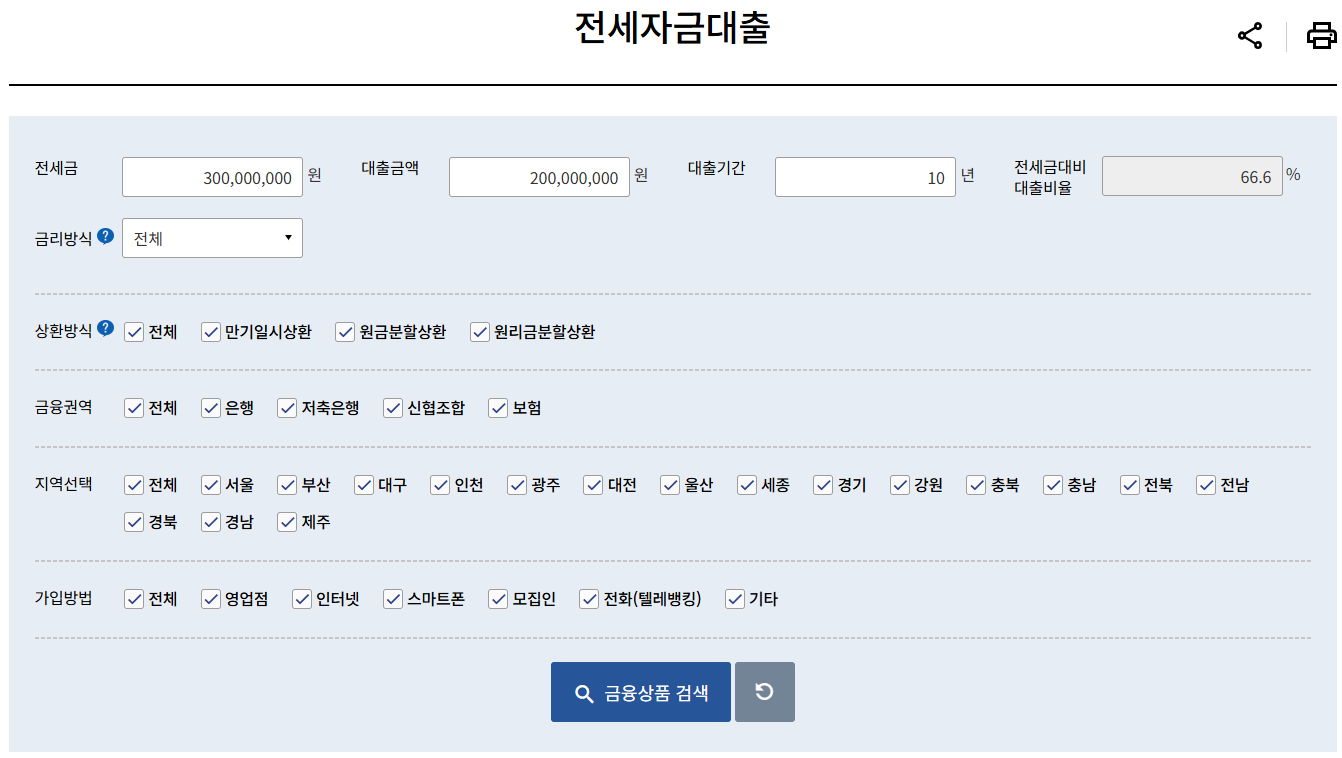Image resolution: width=1342 pixels, height=758 pixels.
Task: Click 금융상품 검색 search button
Action: (x=641, y=692)
